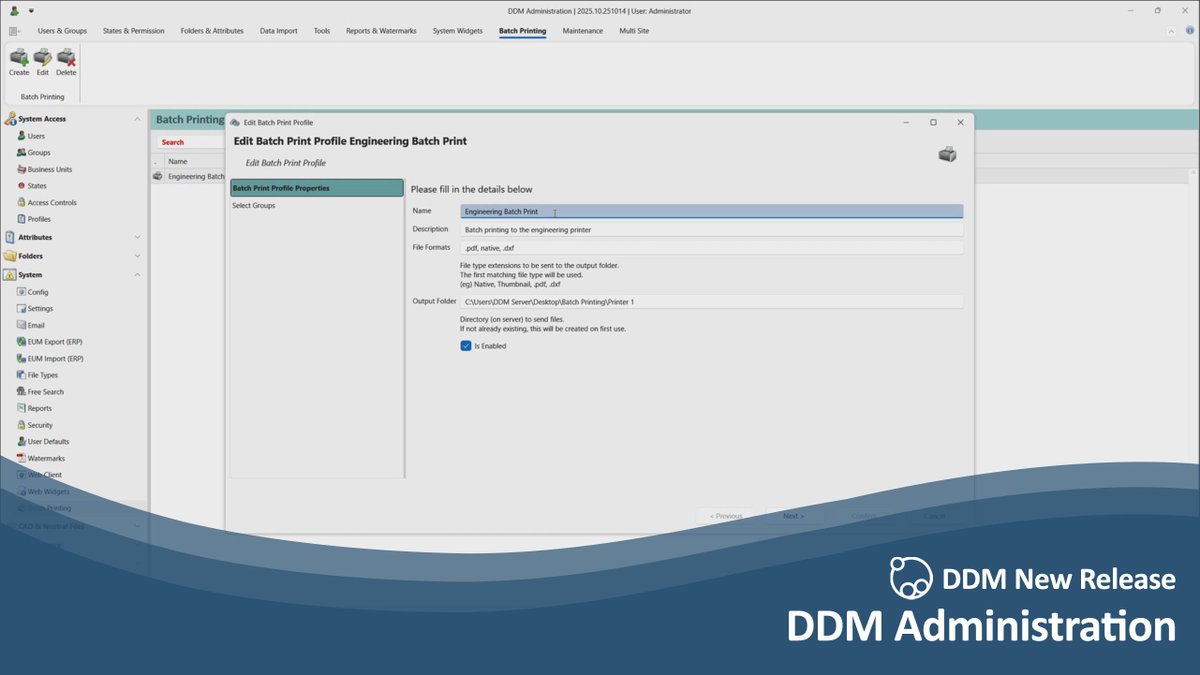Switch to the Maintenance ribbon tab
1200x675 pixels.
pyautogui.click(x=583, y=31)
